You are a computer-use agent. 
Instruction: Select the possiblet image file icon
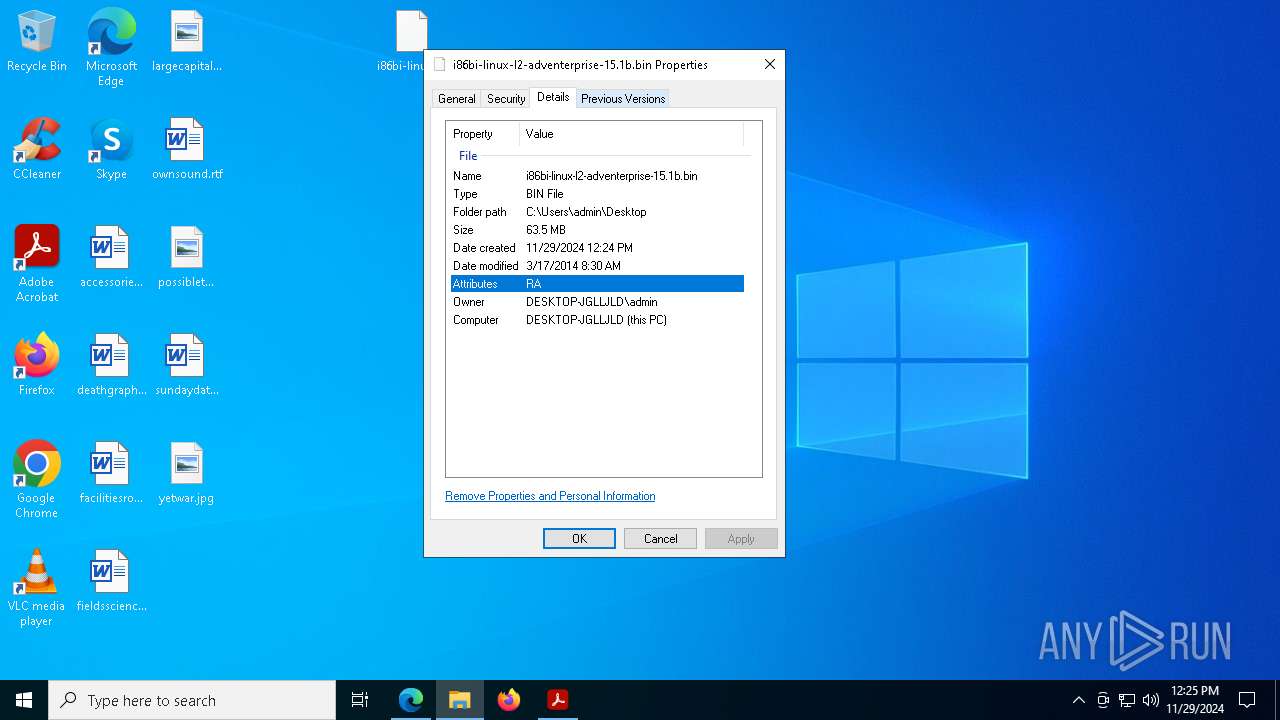pyautogui.click(x=187, y=258)
